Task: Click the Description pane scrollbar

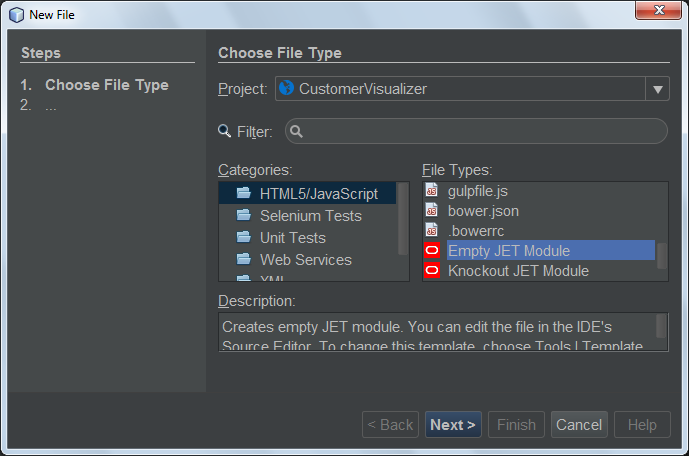Action: click(x=661, y=326)
